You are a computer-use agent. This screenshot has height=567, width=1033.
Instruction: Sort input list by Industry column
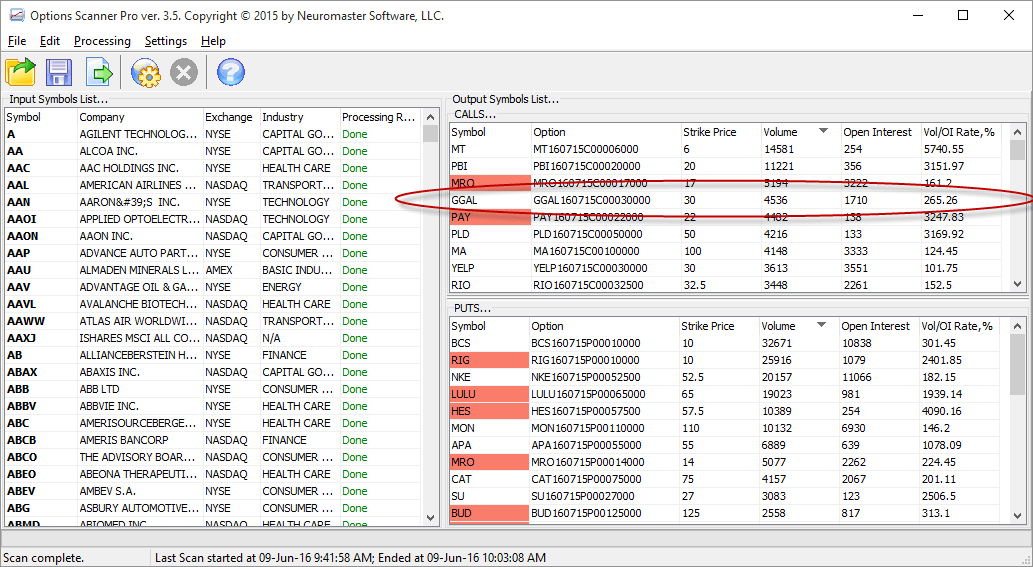coord(300,117)
